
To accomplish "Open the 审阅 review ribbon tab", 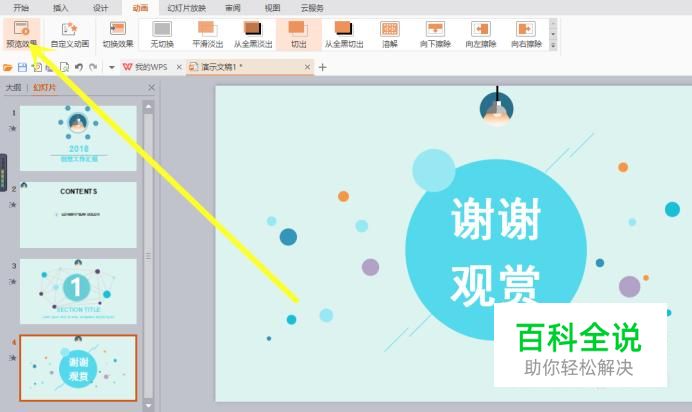I will [x=233, y=7].
